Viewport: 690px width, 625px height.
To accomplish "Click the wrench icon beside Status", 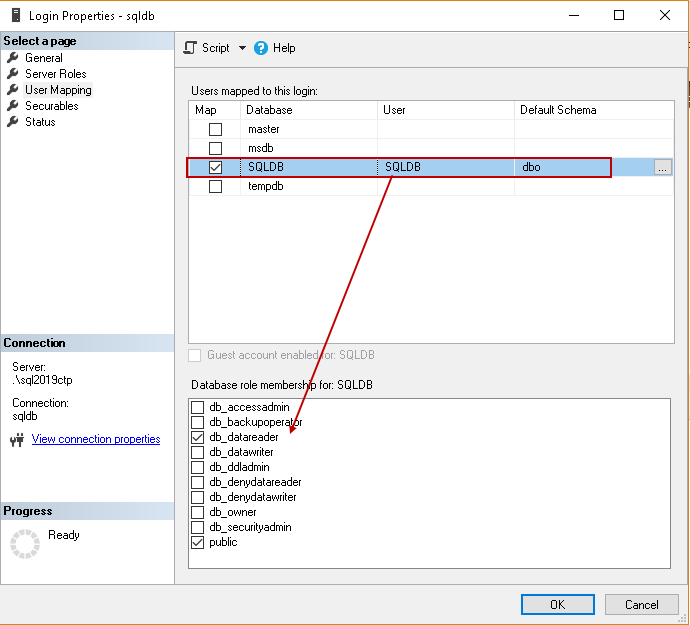I will click(x=13, y=121).
